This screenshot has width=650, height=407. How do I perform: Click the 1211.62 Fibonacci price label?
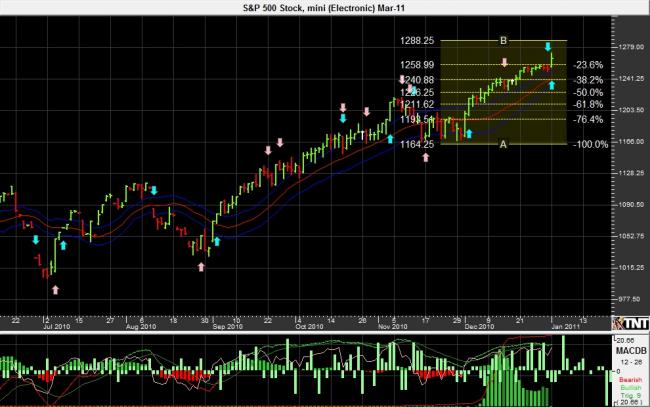[x=417, y=104]
